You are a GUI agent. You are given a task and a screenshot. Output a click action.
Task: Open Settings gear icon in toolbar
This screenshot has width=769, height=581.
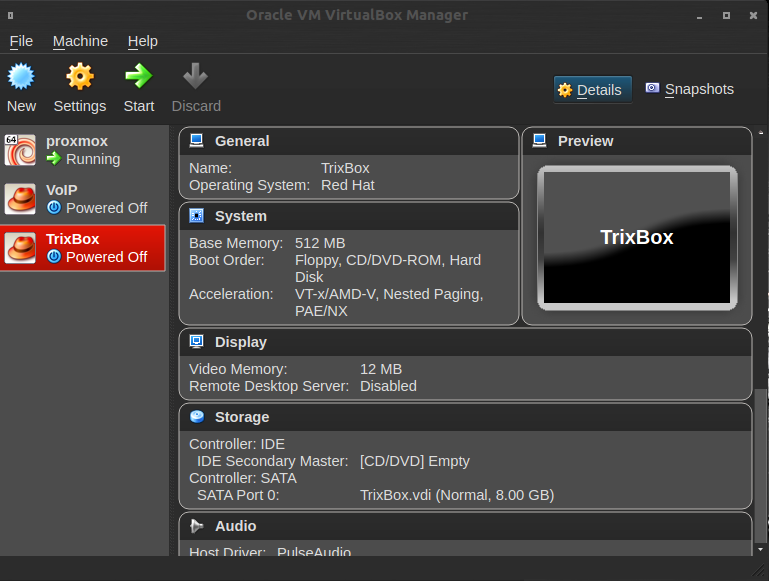coord(80,76)
